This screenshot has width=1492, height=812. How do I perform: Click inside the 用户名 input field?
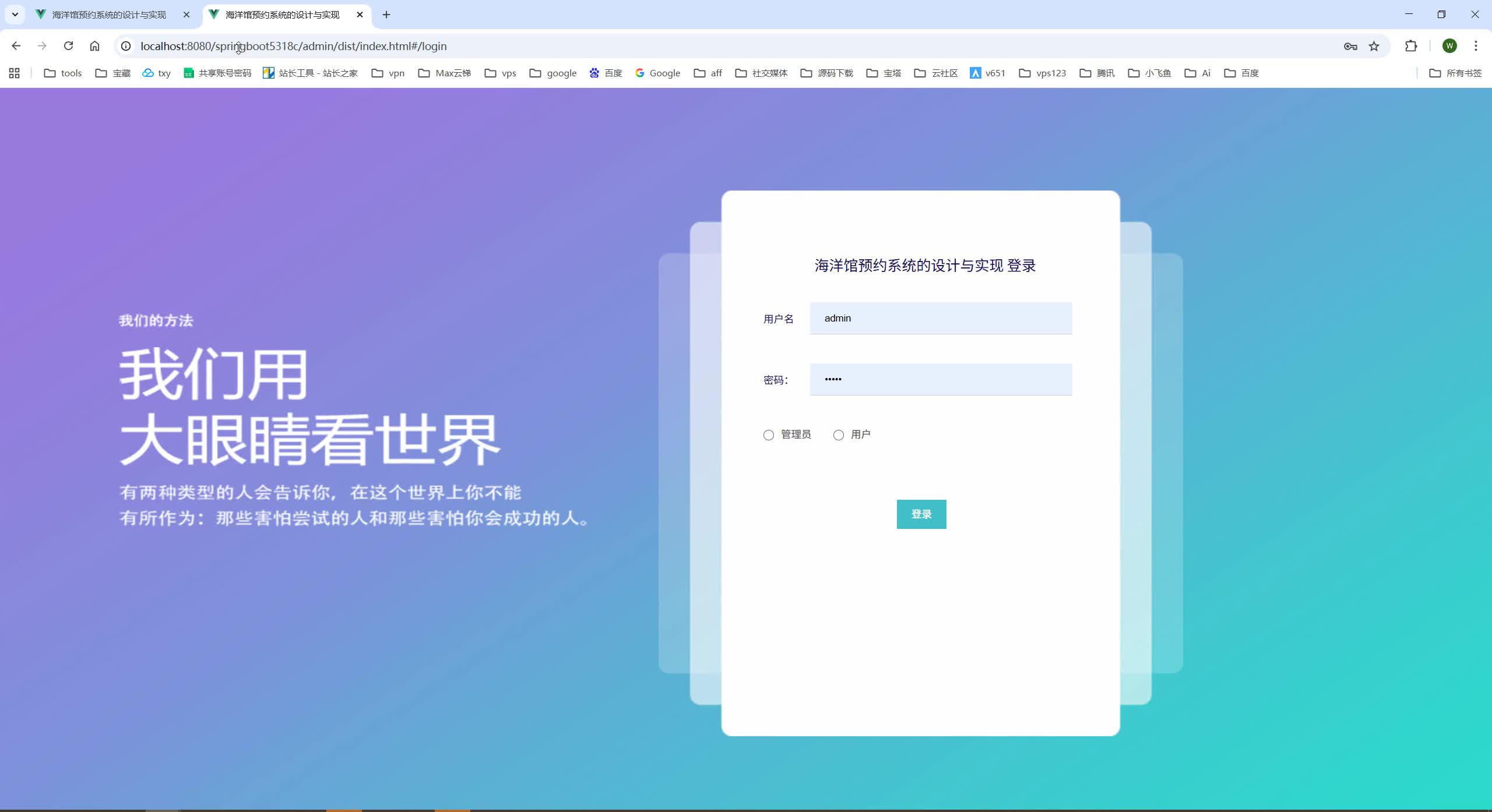pyautogui.click(x=939, y=318)
